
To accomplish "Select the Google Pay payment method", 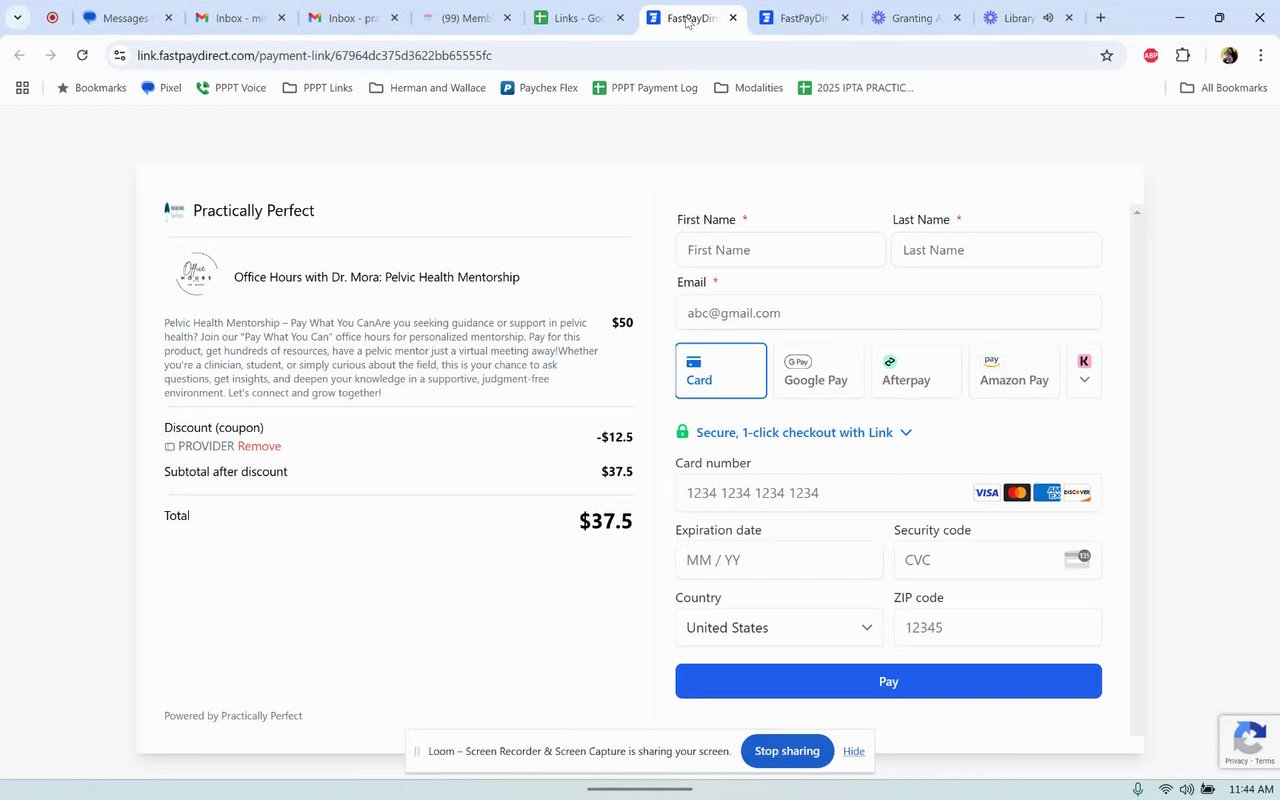I will click(x=819, y=371).
